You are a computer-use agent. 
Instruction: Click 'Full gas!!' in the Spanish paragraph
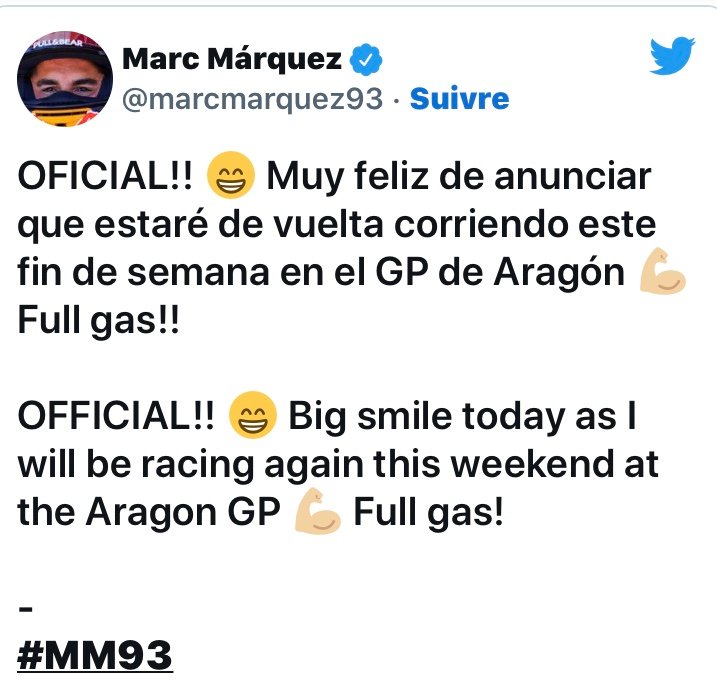[x=98, y=321]
